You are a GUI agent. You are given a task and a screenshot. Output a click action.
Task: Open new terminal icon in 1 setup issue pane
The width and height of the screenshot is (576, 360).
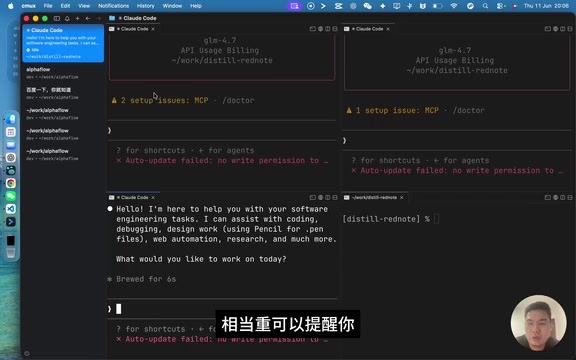point(548,29)
